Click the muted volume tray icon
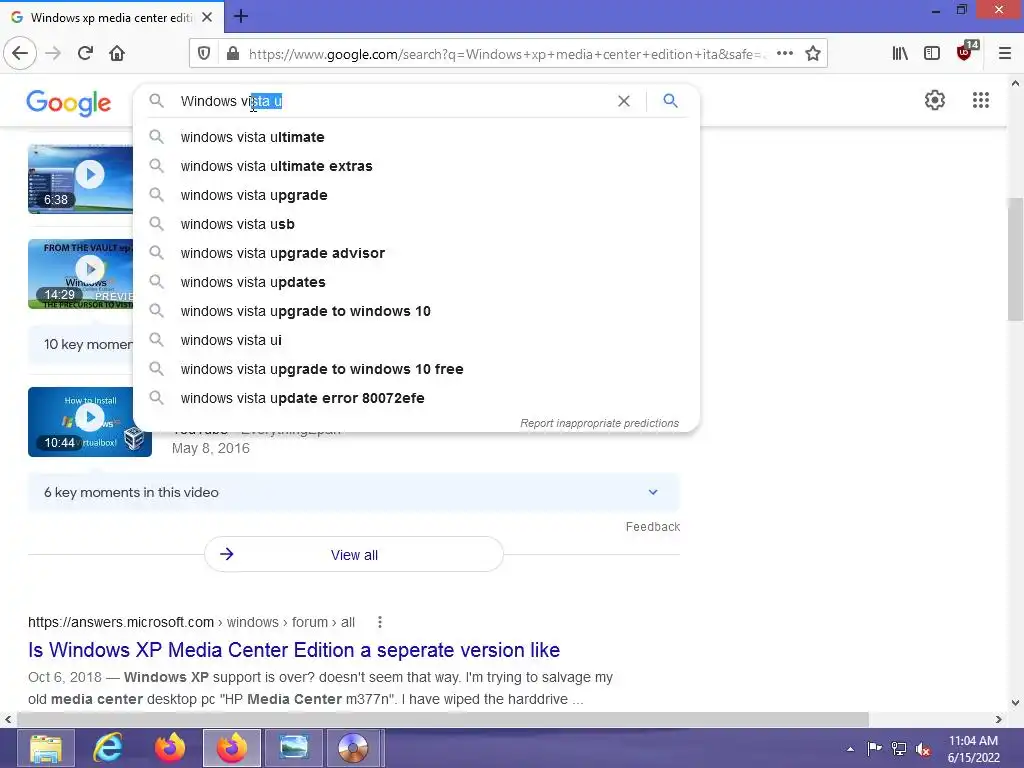Viewport: 1024px width, 768px height. tap(923, 749)
